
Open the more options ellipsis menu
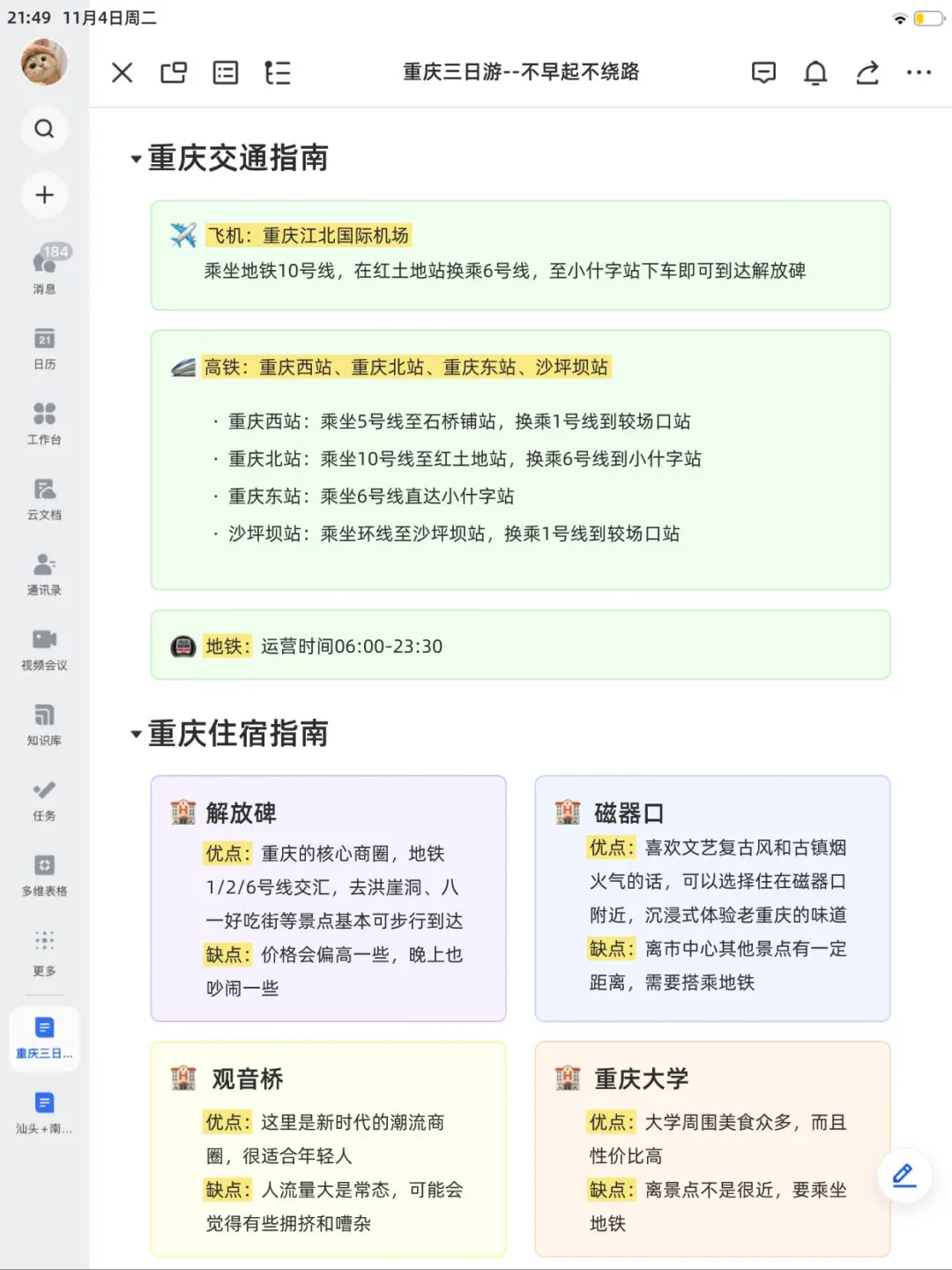[x=919, y=72]
